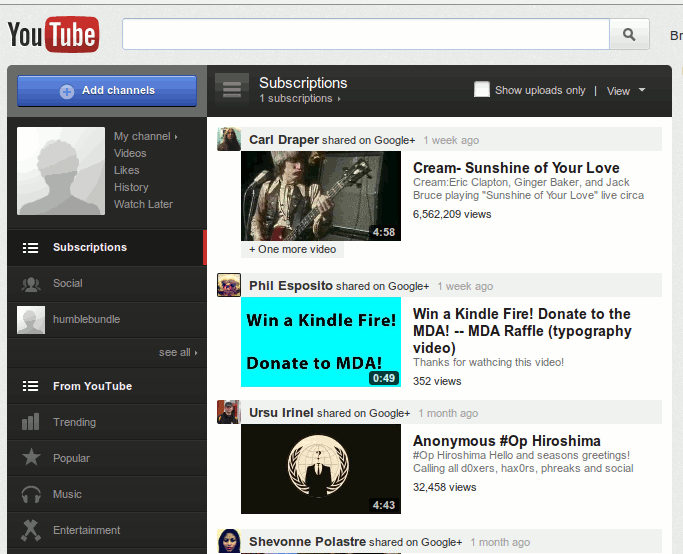Click the Social people icon
Image resolution: width=683 pixels, height=554 pixels.
pos(31,284)
